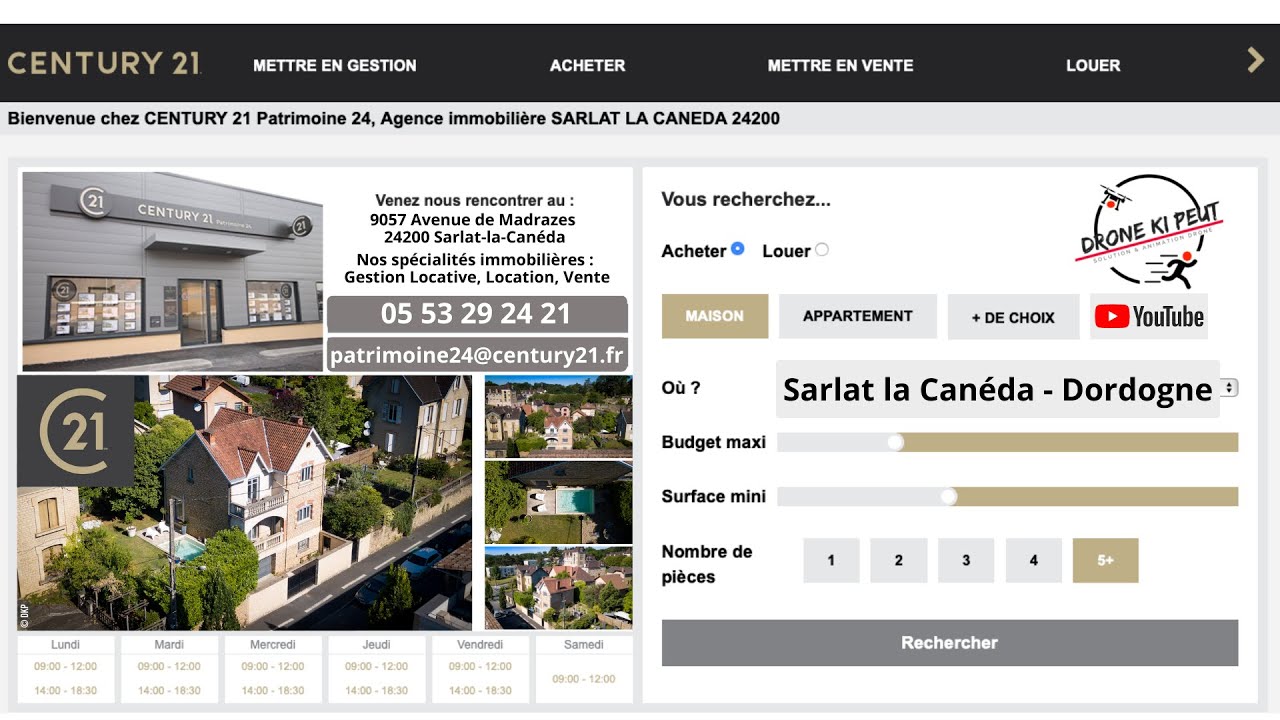This screenshot has width=1280, height=720.
Task: Click the Jeudi opening hours cell
Action: (377, 668)
